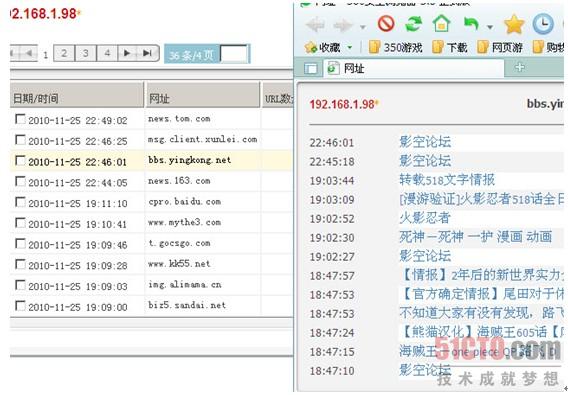Open a new tab with plus button

coord(520,67)
